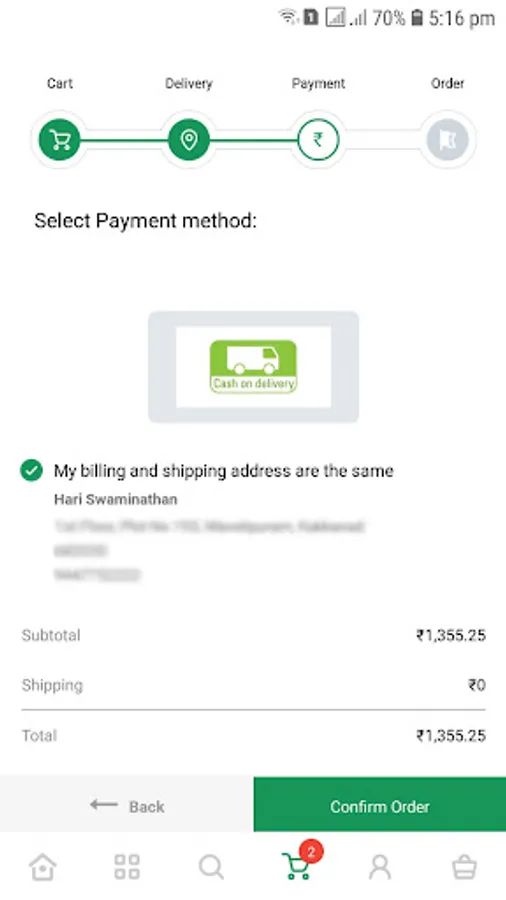Open the categories grid icon in bottom bar
This screenshot has width=506, height=900.
click(127, 867)
